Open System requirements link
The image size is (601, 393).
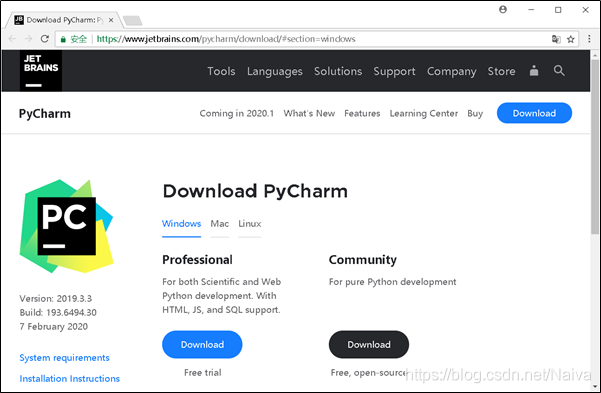[x=64, y=358]
